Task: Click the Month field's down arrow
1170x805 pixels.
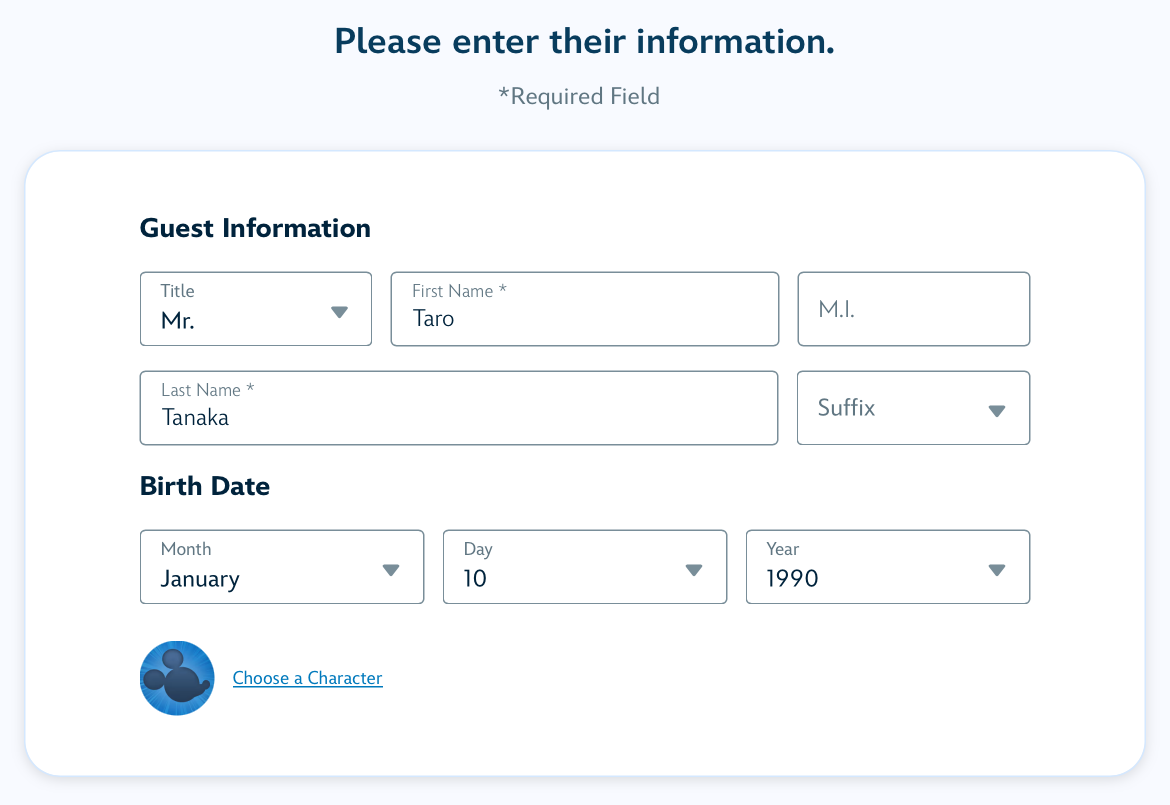Action: [x=391, y=570]
